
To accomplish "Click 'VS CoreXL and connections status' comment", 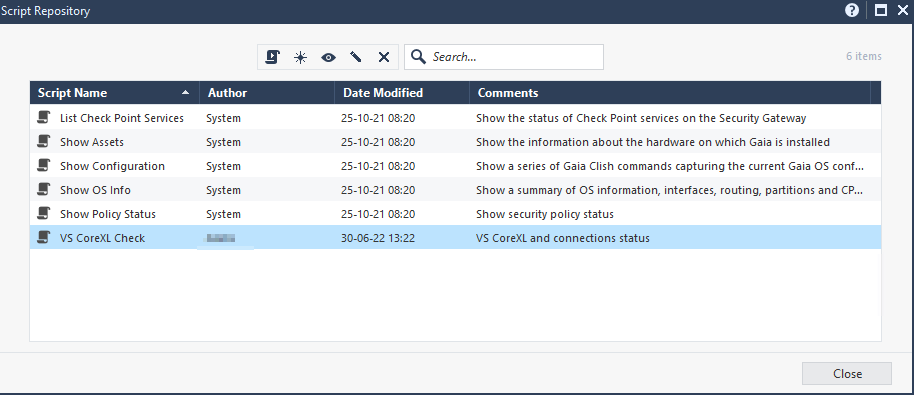I will click(563, 238).
